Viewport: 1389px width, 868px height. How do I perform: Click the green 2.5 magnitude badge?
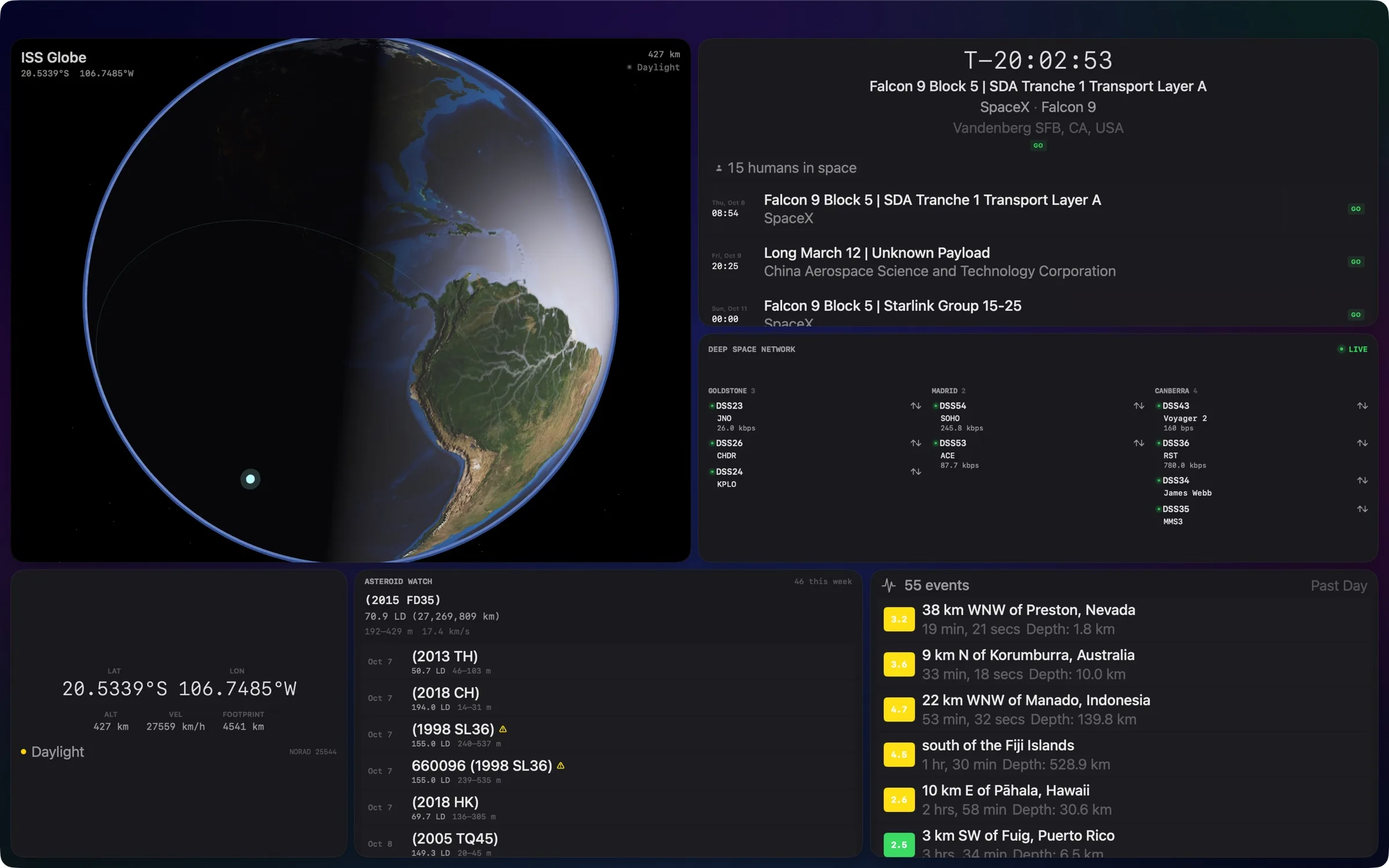pos(899,844)
